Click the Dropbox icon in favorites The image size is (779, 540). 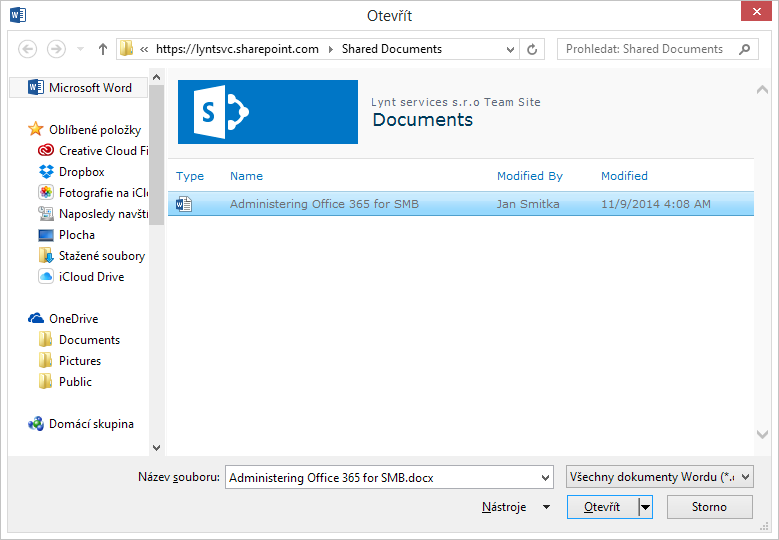pos(46,171)
